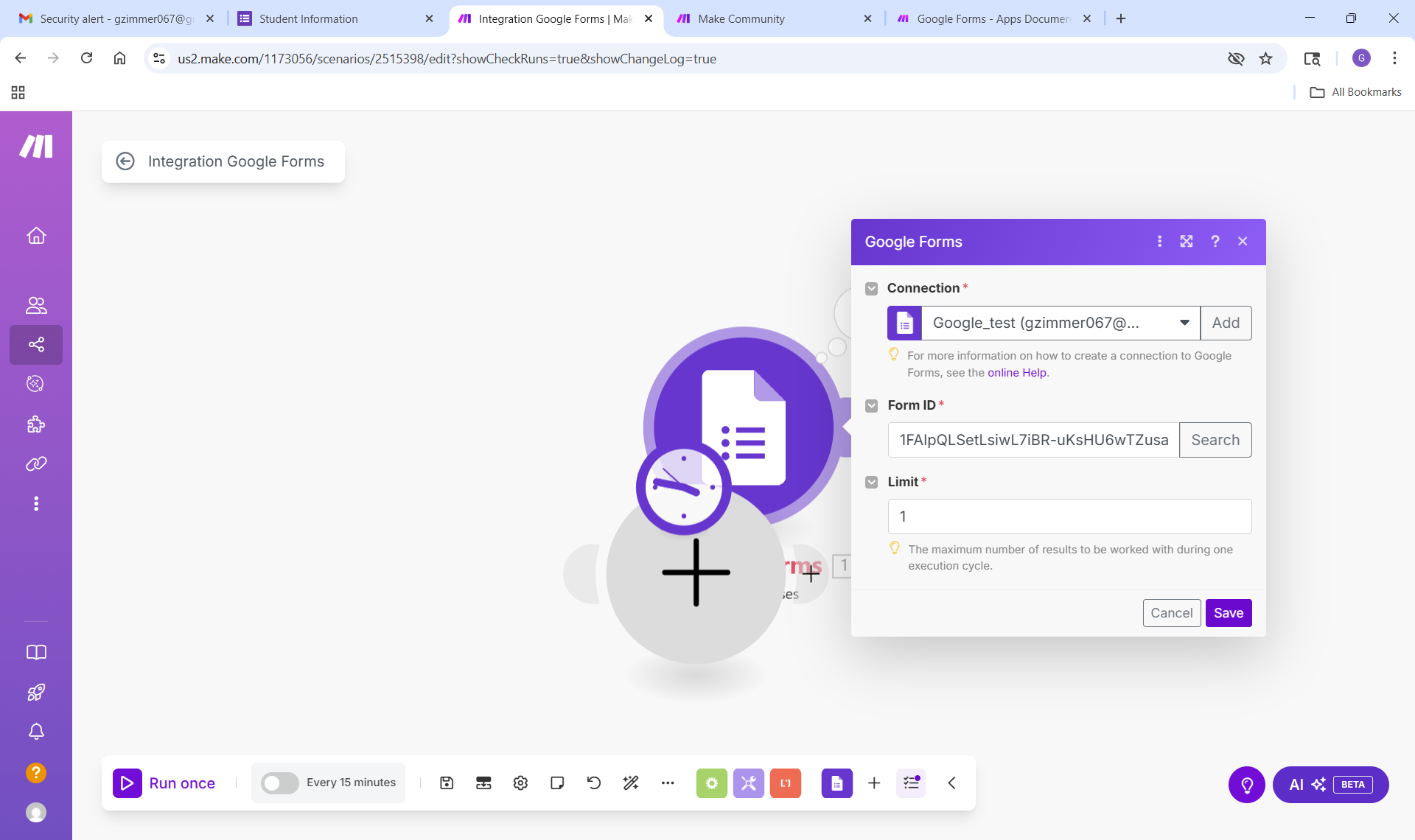Open the AI BETA assistant button
The width and height of the screenshot is (1415, 840).
click(x=1331, y=785)
